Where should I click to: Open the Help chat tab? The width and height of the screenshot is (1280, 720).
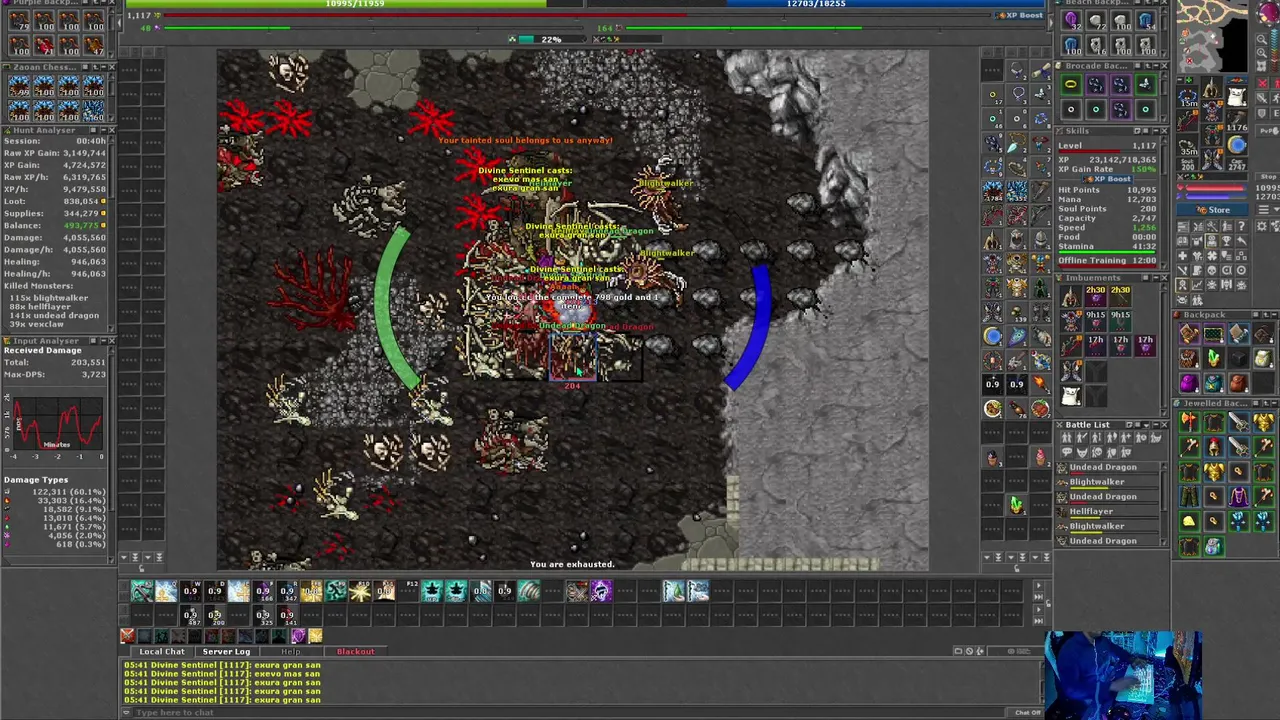click(290, 652)
